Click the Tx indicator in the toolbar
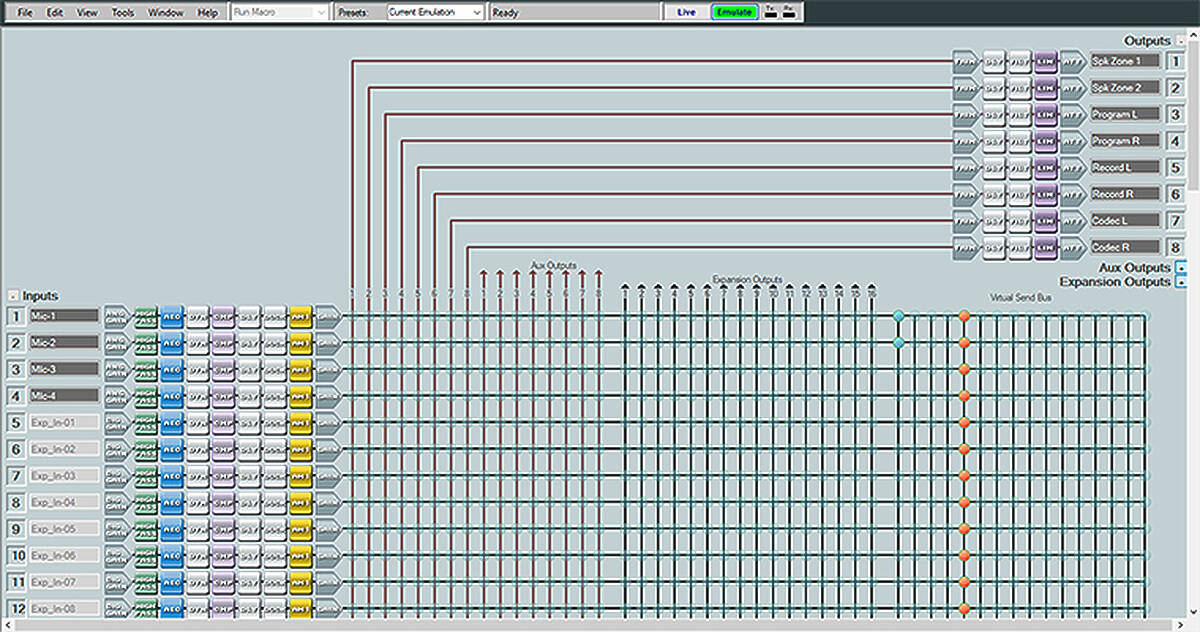Screen dimensions: 1200x632 coord(771,12)
